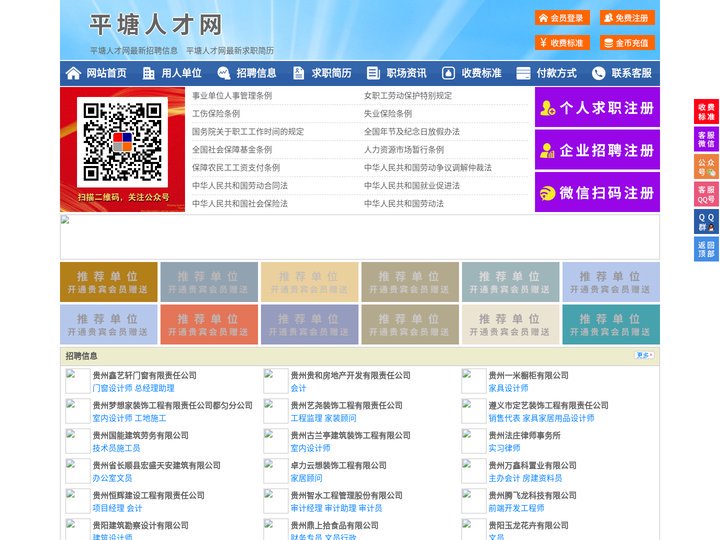Screen dimensions: 720x540
Task: Click the orange-red 推荐单位 banner tile
Action: pos(209,325)
